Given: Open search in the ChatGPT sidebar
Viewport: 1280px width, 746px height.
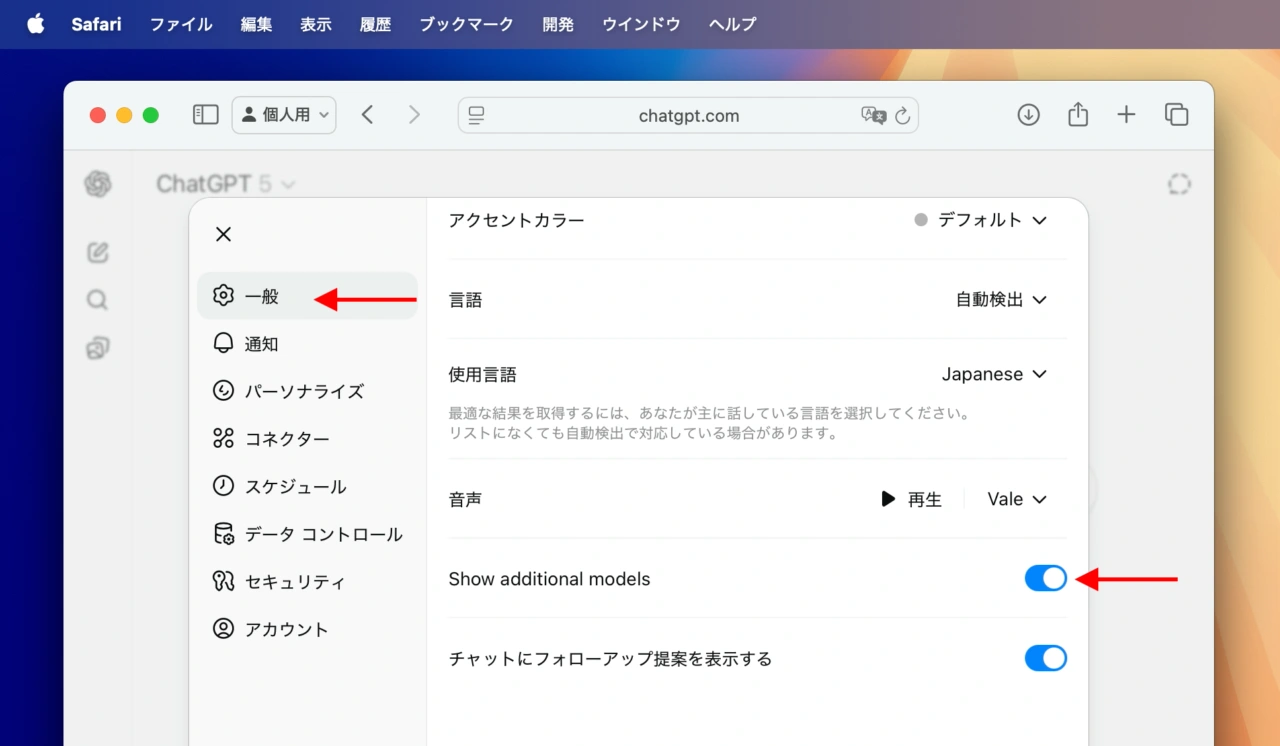Looking at the screenshot, I should [96, 299].
